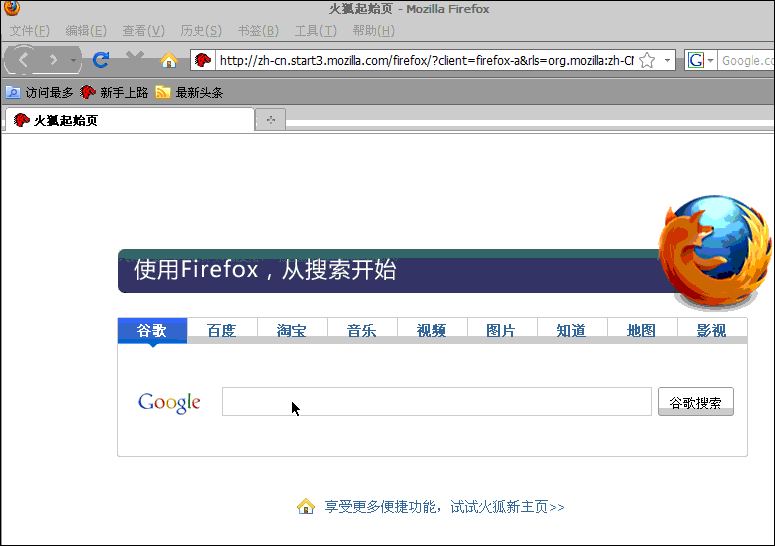
Task: Go to the Home page icon
Action: tap(169, 60)
